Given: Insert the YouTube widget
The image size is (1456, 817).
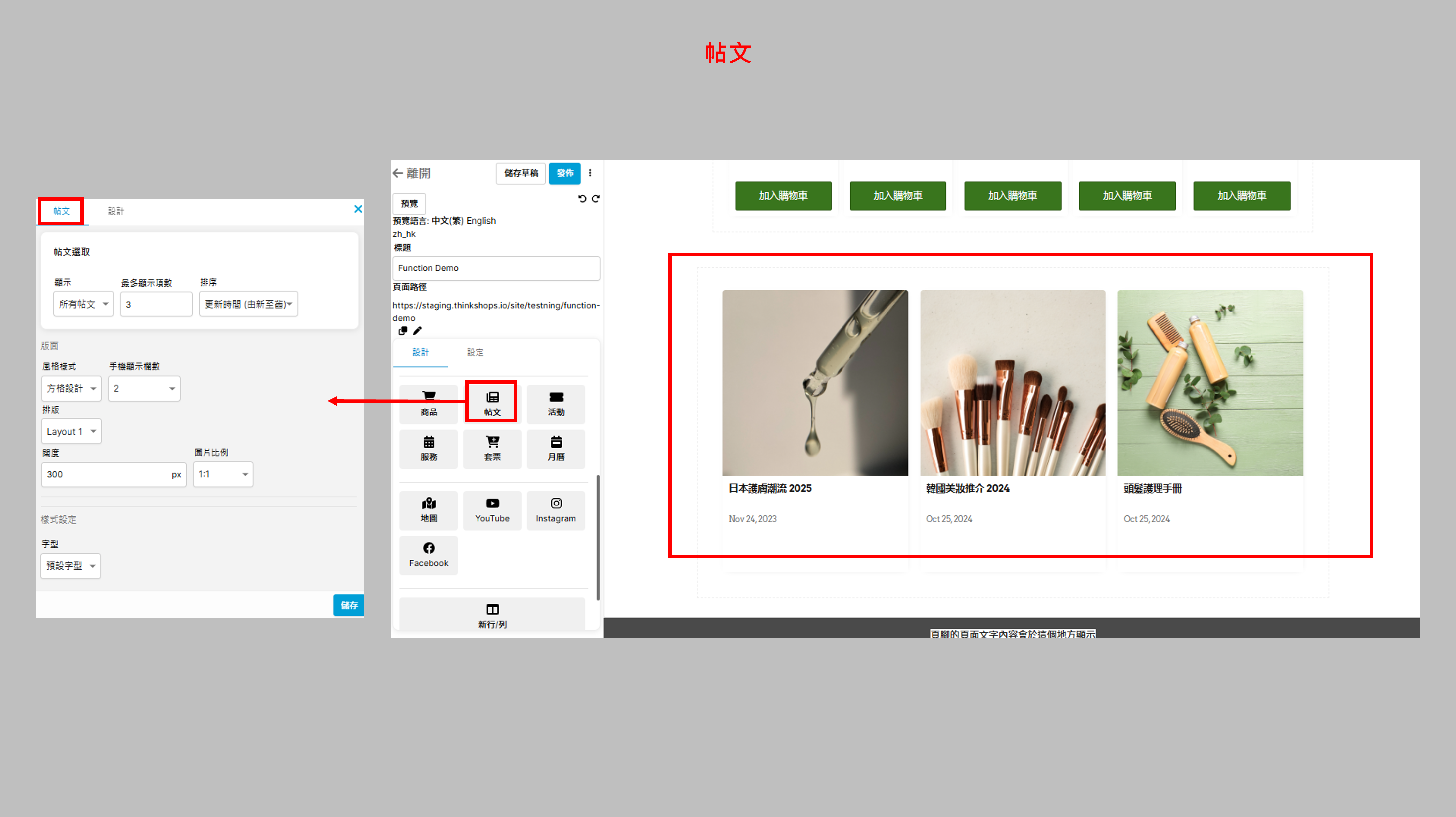Looking at the screenshot, I should (492, 510).
